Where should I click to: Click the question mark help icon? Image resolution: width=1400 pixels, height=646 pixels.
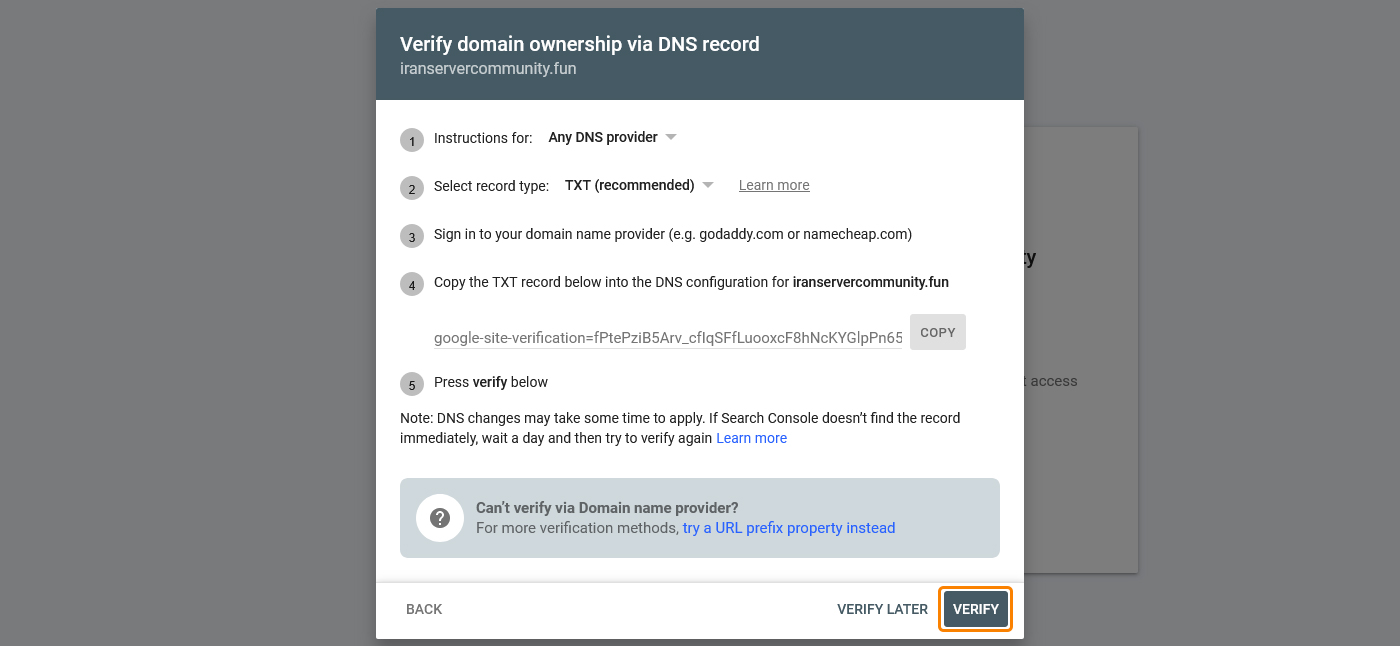440,518
